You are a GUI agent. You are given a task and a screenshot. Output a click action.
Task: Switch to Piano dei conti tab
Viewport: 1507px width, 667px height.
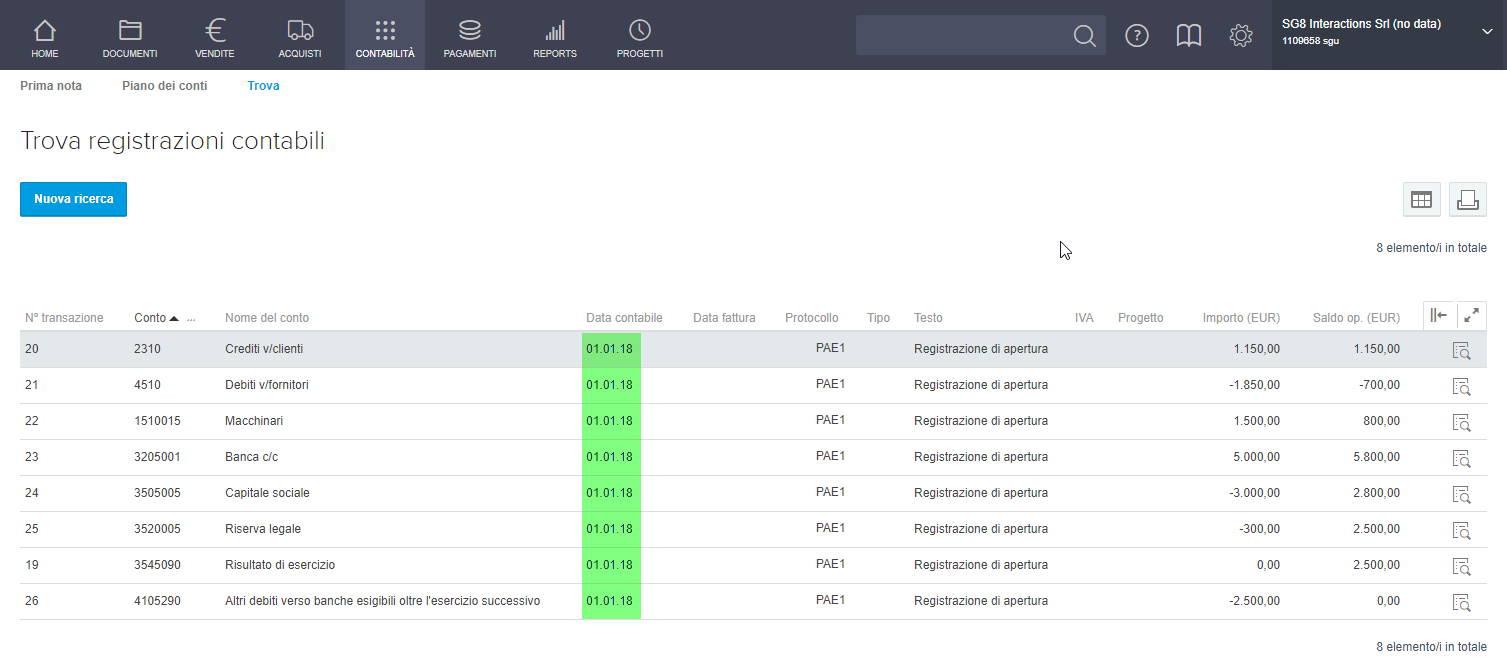point(164,86)
